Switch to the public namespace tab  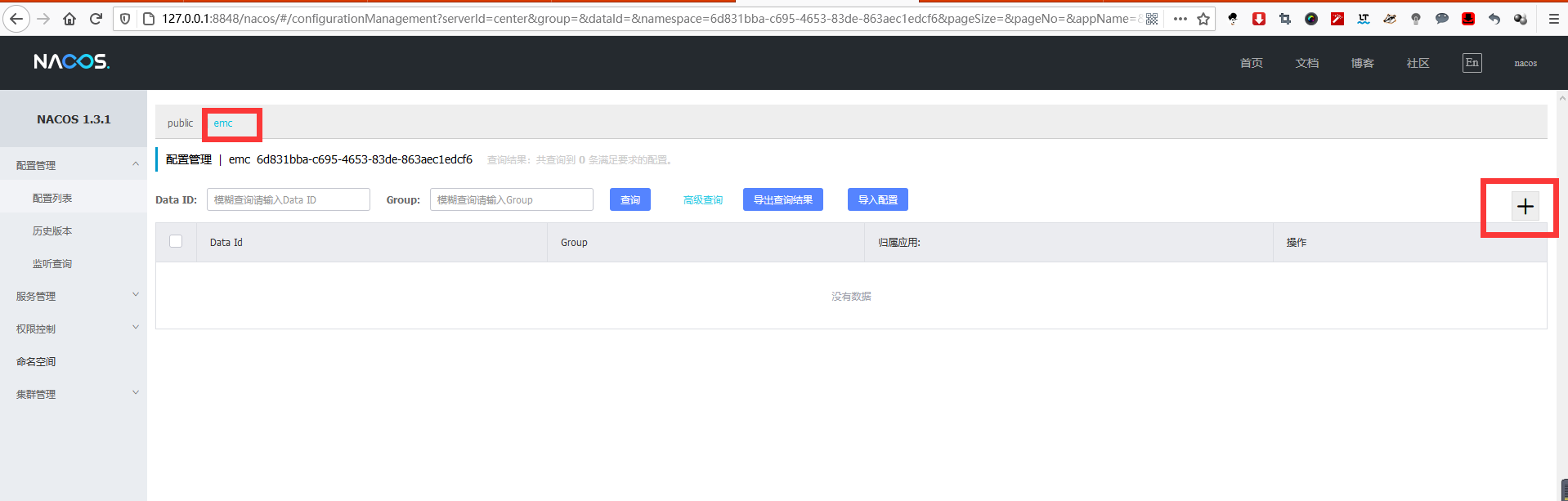pyautogui.click(x=180, y=123)
